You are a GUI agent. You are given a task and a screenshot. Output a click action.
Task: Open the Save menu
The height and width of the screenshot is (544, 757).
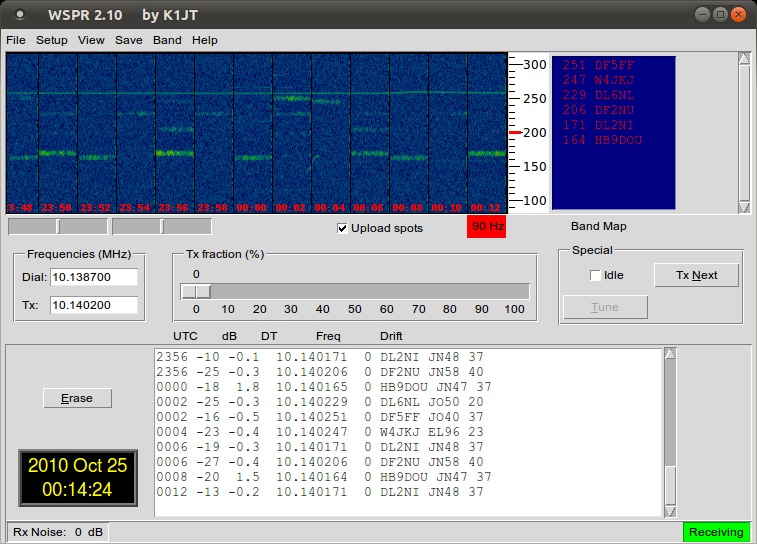click(x=128, y=40)
